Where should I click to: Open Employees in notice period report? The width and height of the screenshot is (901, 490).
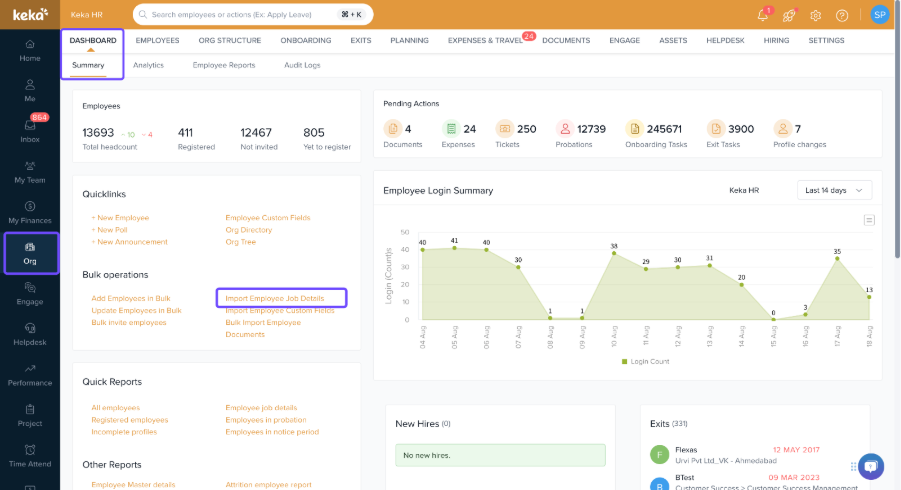(x=272, y=432)
